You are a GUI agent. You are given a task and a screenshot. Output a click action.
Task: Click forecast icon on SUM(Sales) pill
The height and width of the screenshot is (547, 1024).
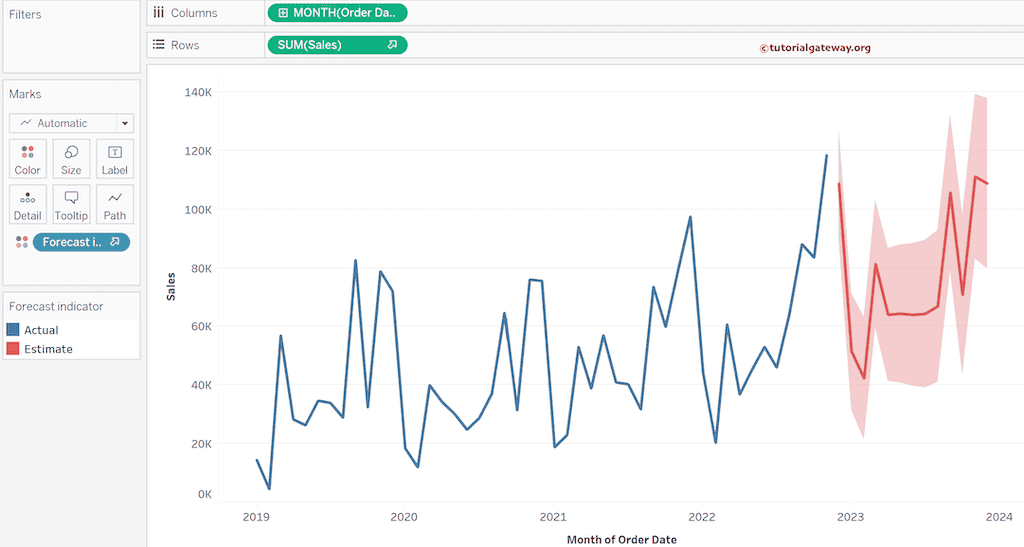(393, 45)
